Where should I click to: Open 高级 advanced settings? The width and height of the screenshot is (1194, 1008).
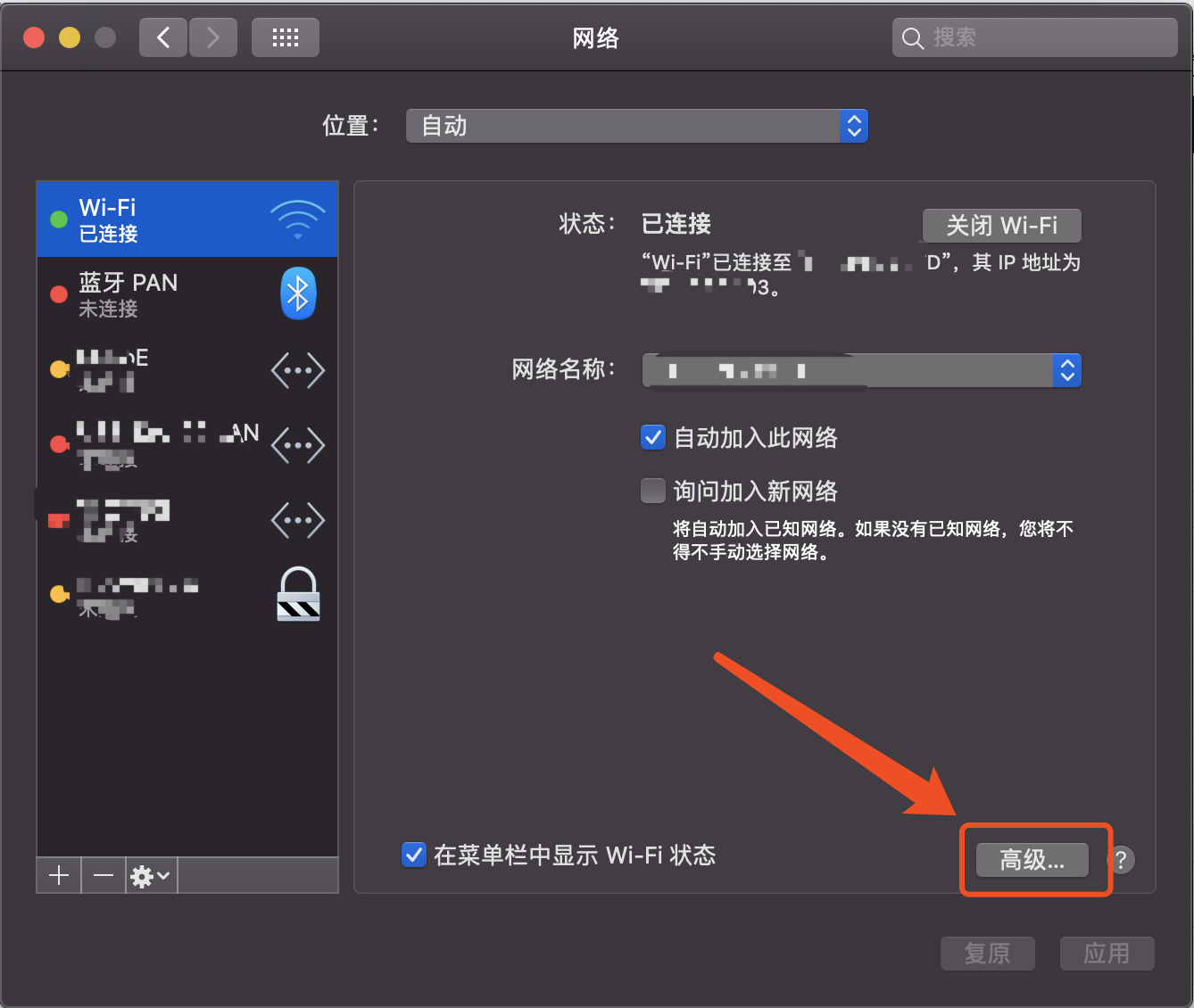pos(1032,860)
